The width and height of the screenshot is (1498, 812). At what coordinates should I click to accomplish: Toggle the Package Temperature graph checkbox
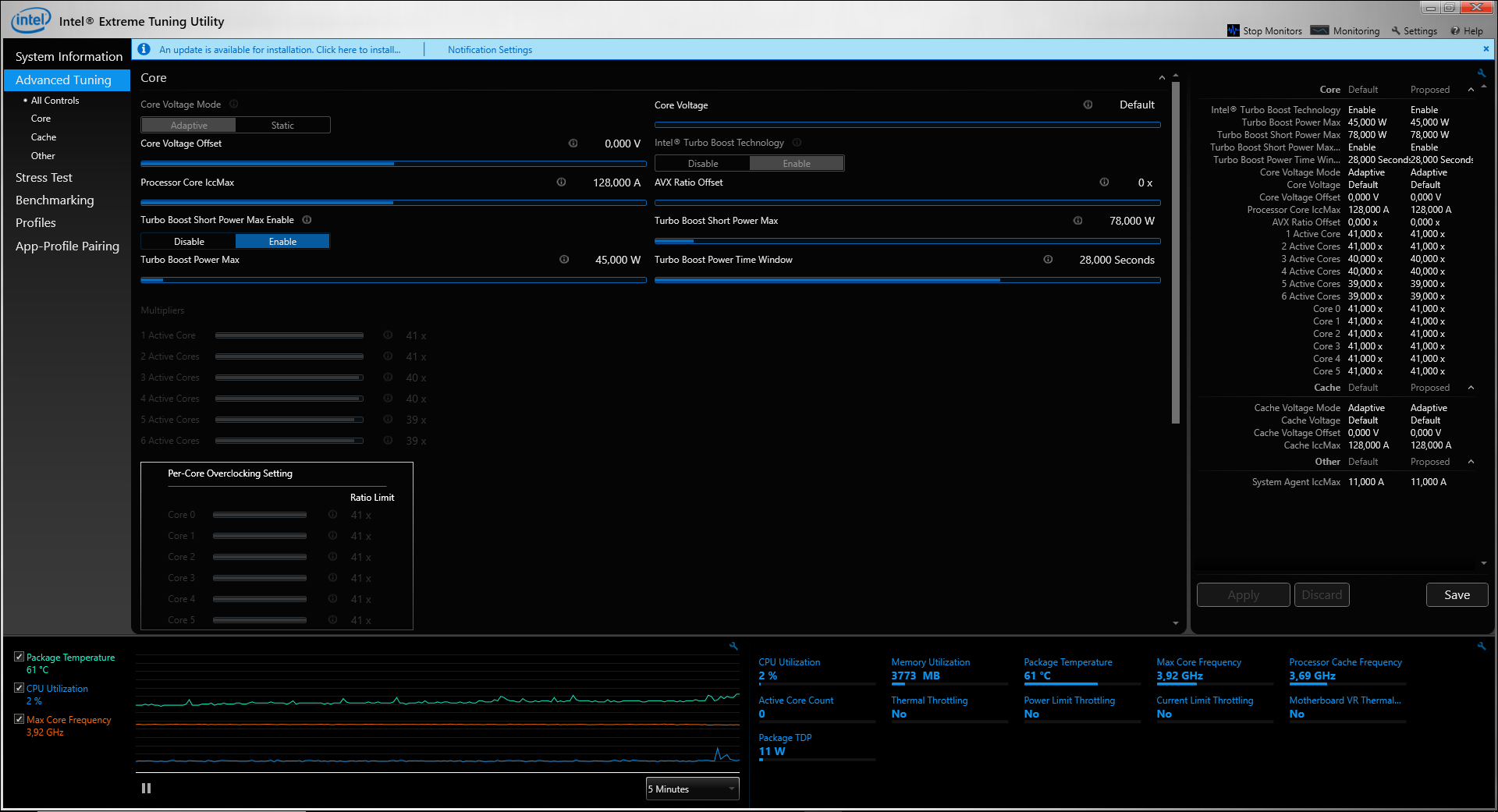click(x=19, y=657)
